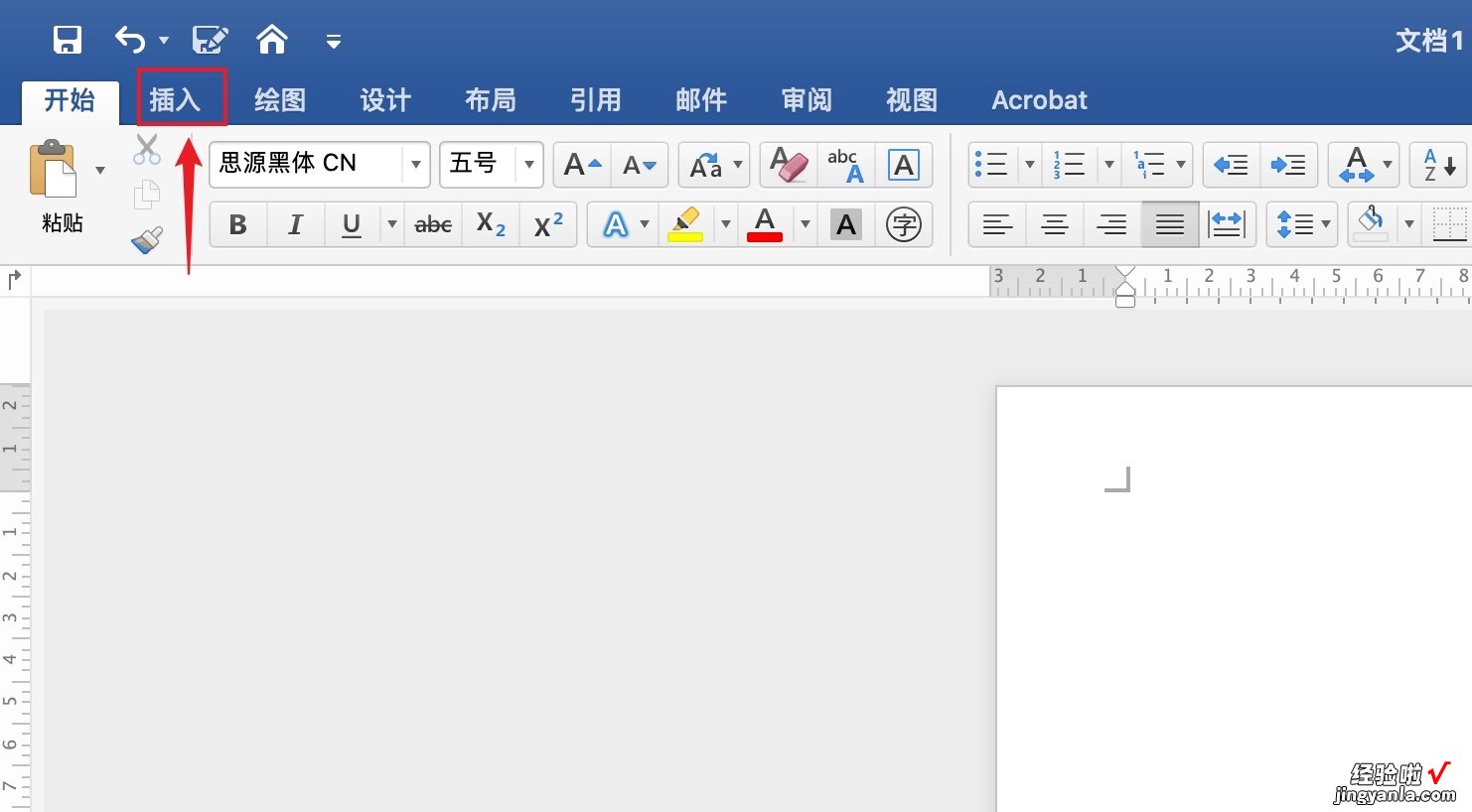Click the Asian Layout A icon
This screenshot has height=812, width=1472.
(1357, 165)
